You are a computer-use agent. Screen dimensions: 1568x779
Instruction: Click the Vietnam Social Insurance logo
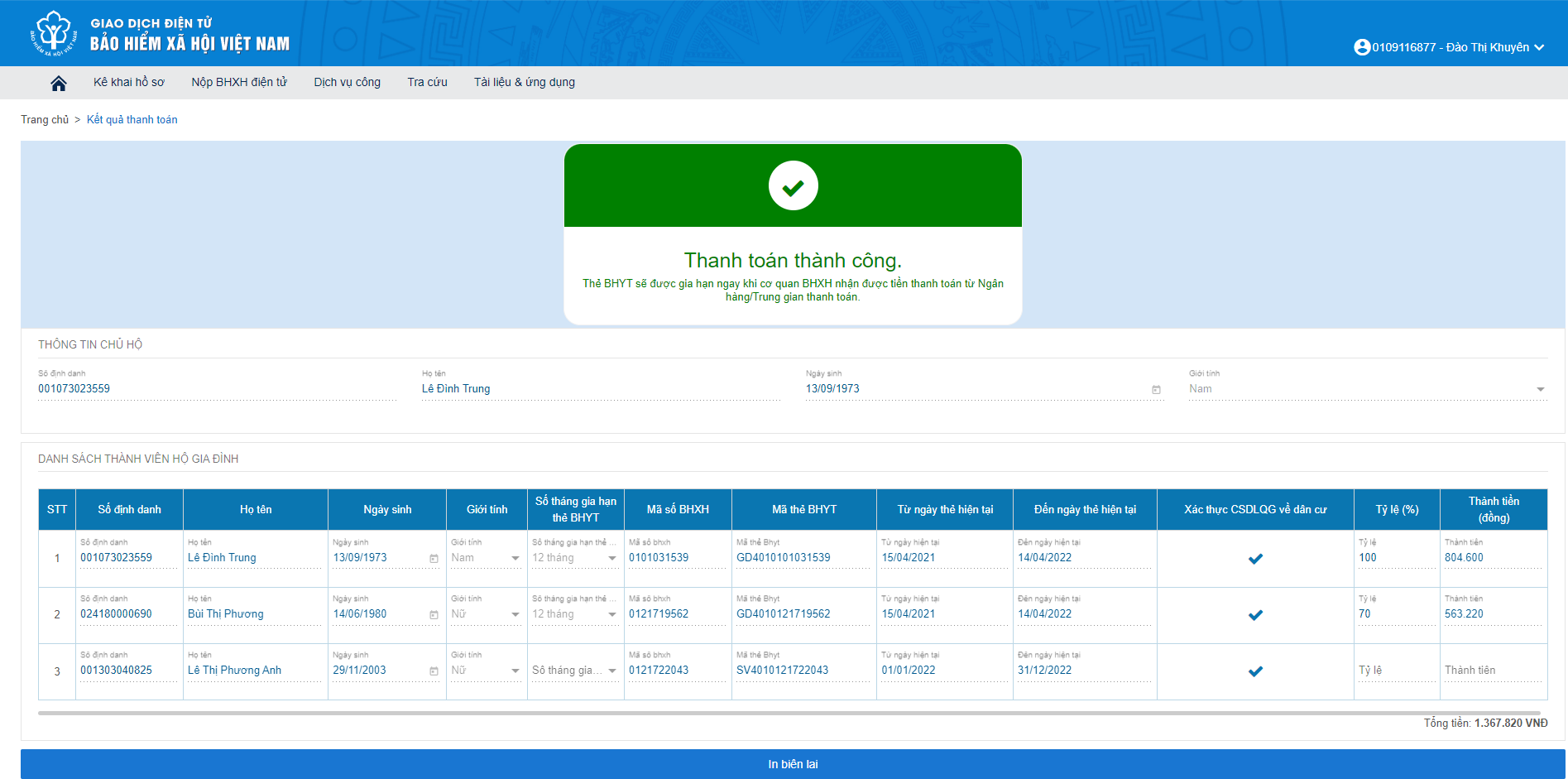[x=54, y=33]
